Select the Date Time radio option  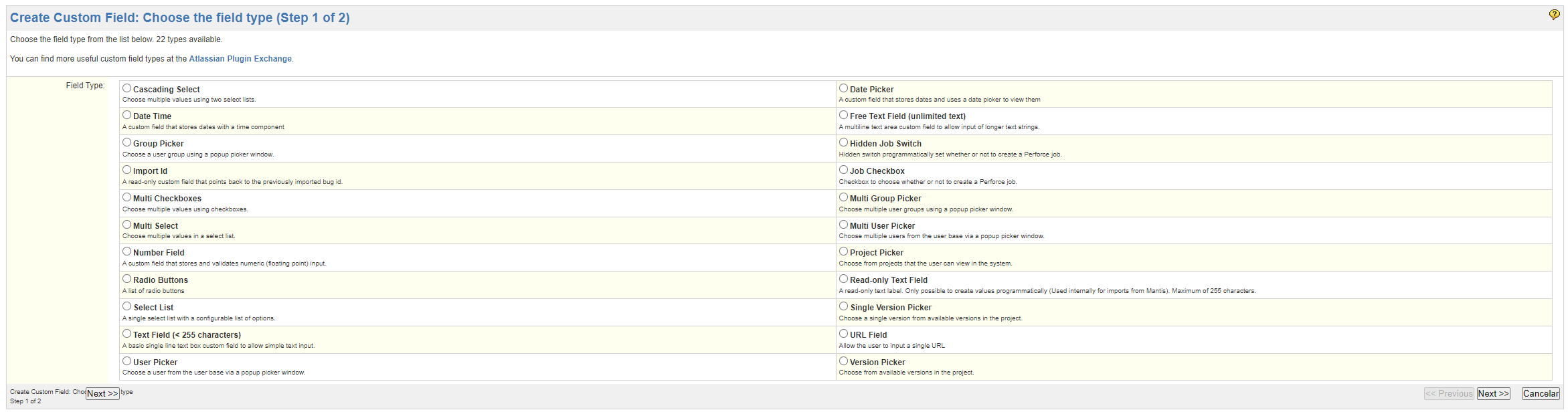(x=126, y=115)
